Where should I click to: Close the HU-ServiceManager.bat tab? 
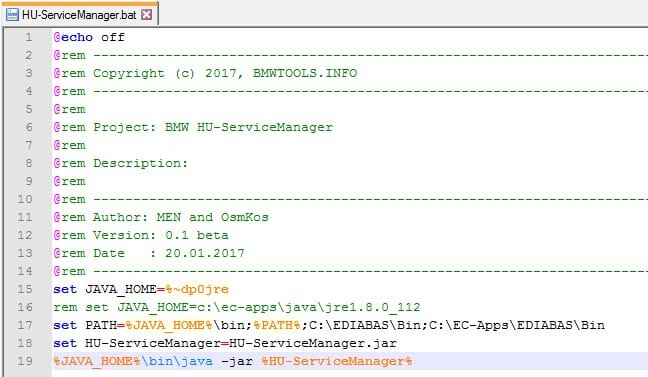pos(146,15)
